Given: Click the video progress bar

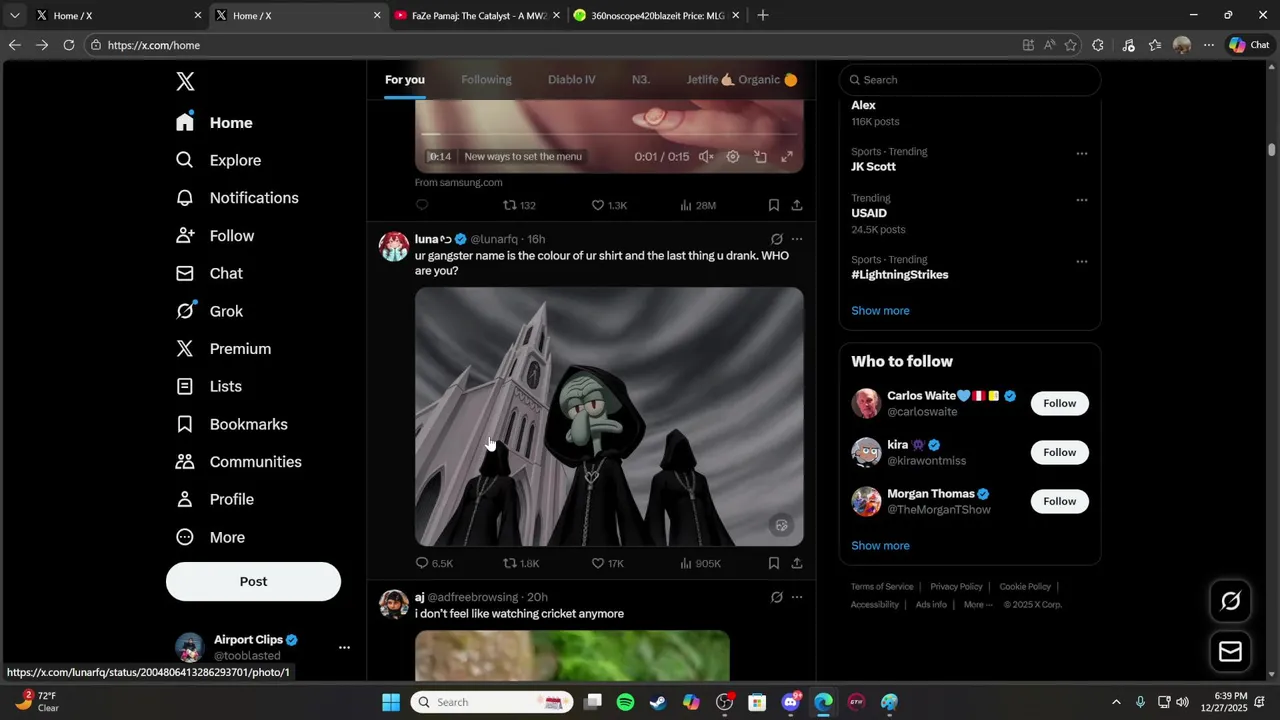Looking at the screenshot, I should tap(609, 135).
